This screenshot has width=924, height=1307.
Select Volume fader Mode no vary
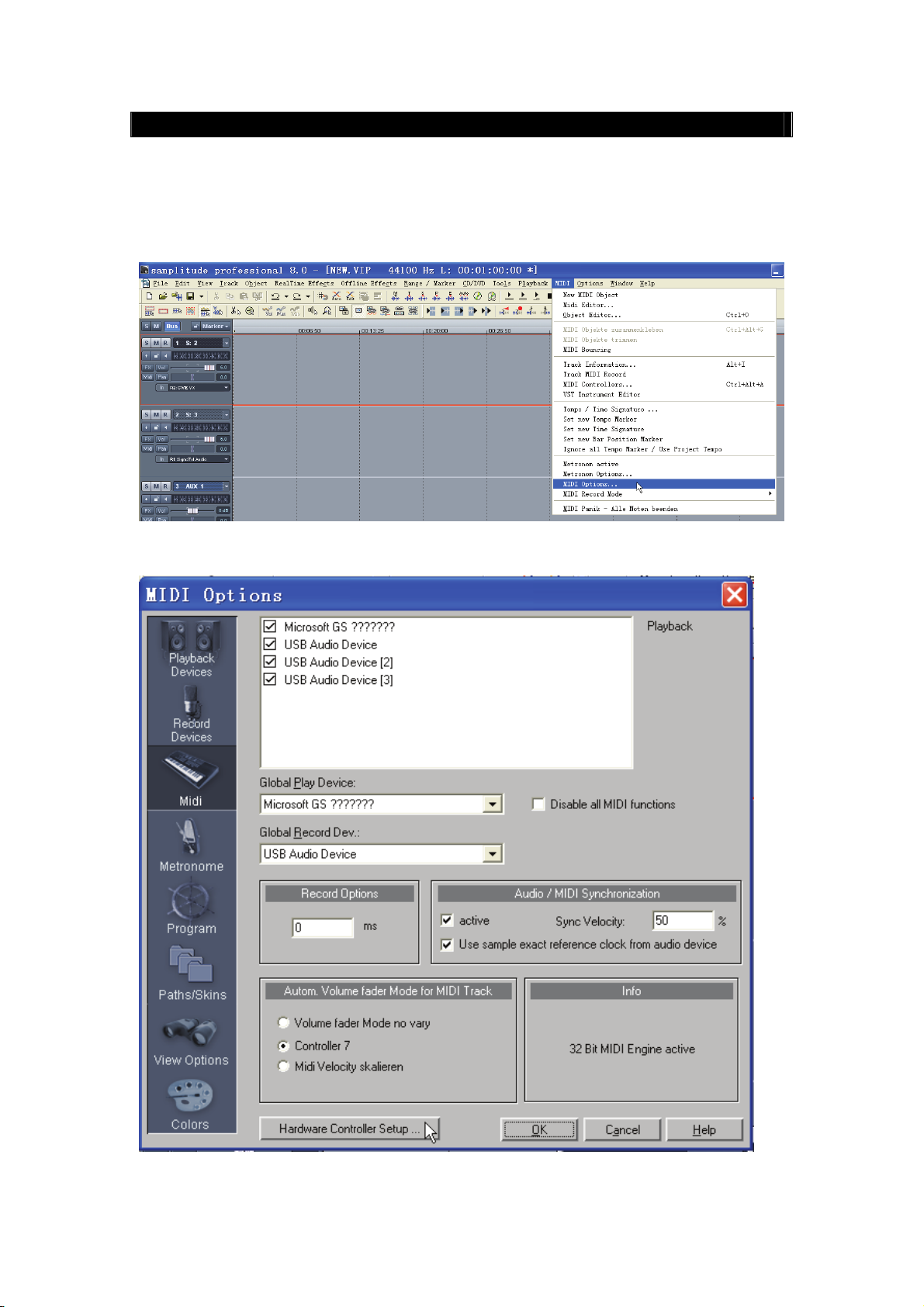click(284, 1023)
